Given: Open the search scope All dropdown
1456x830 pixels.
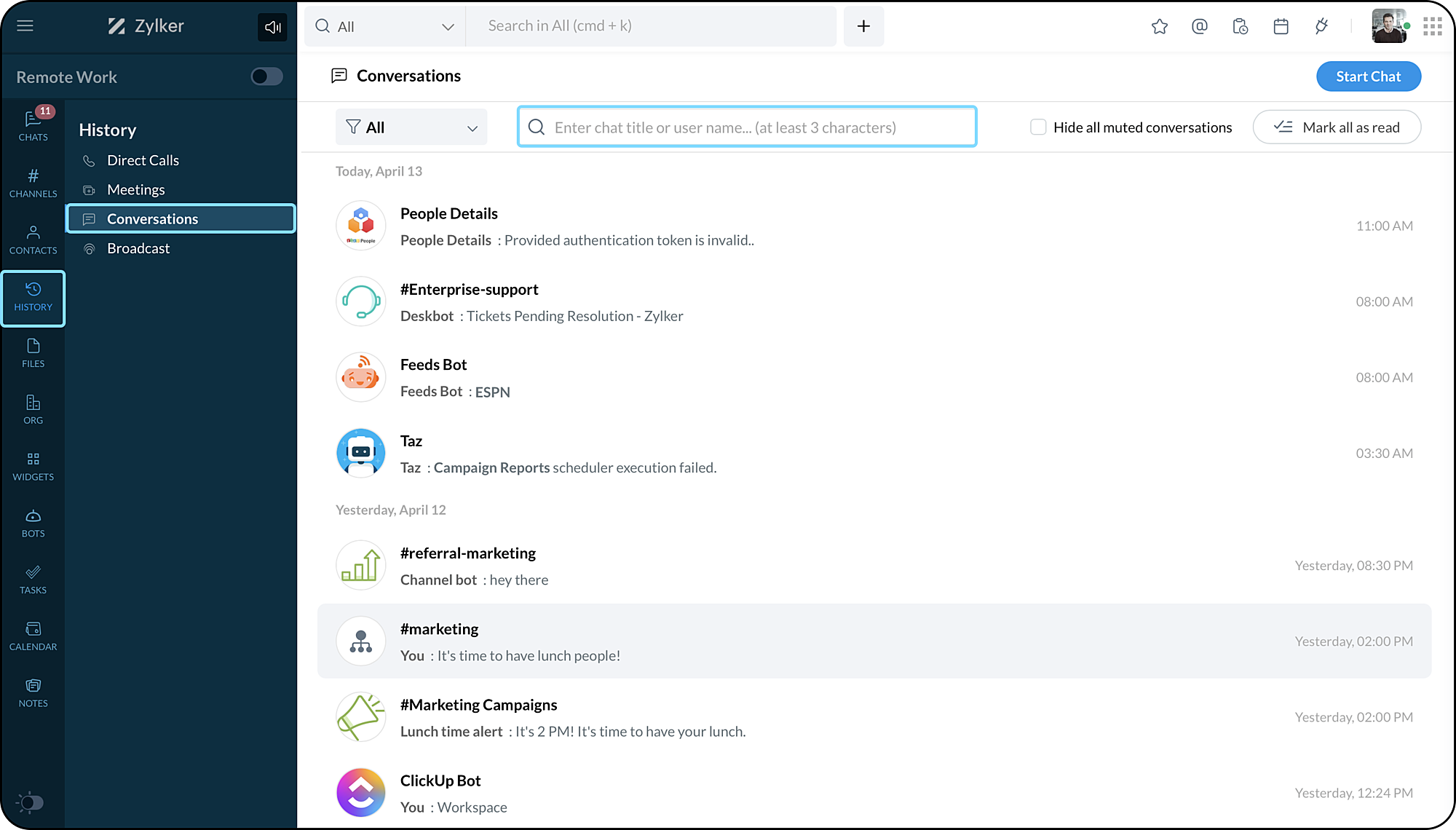Looking at the screenshot, I should pos(384,27).
